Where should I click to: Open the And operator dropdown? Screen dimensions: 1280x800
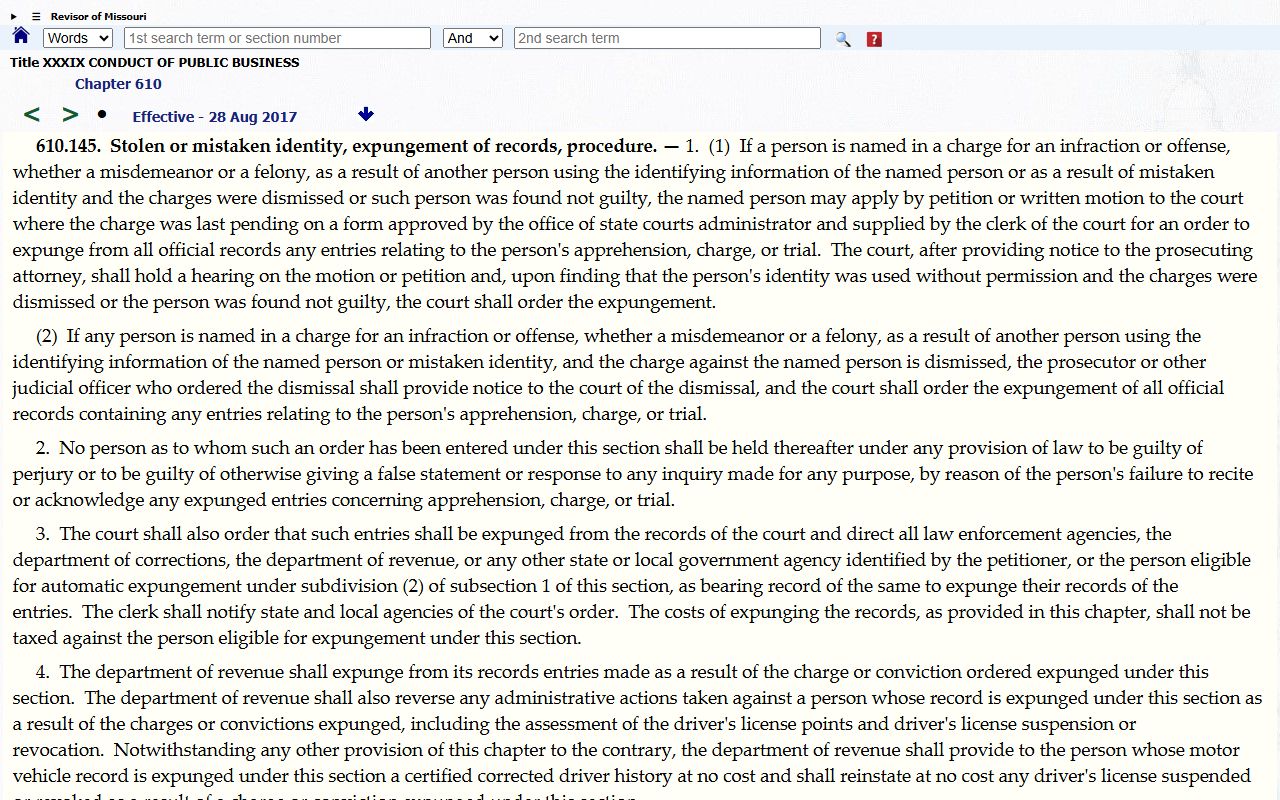(x=473, y=38)
